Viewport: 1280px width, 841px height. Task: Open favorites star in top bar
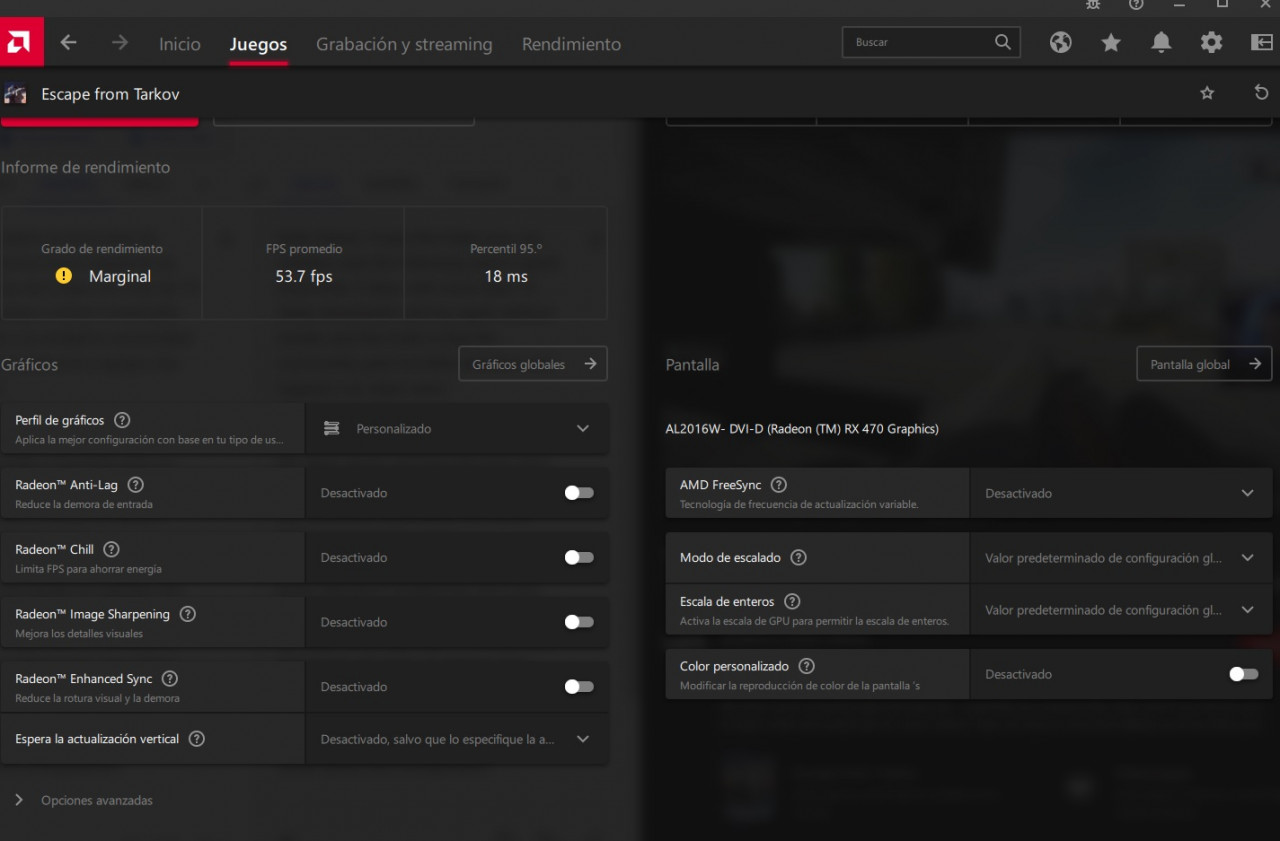(x=1111, y=42)
